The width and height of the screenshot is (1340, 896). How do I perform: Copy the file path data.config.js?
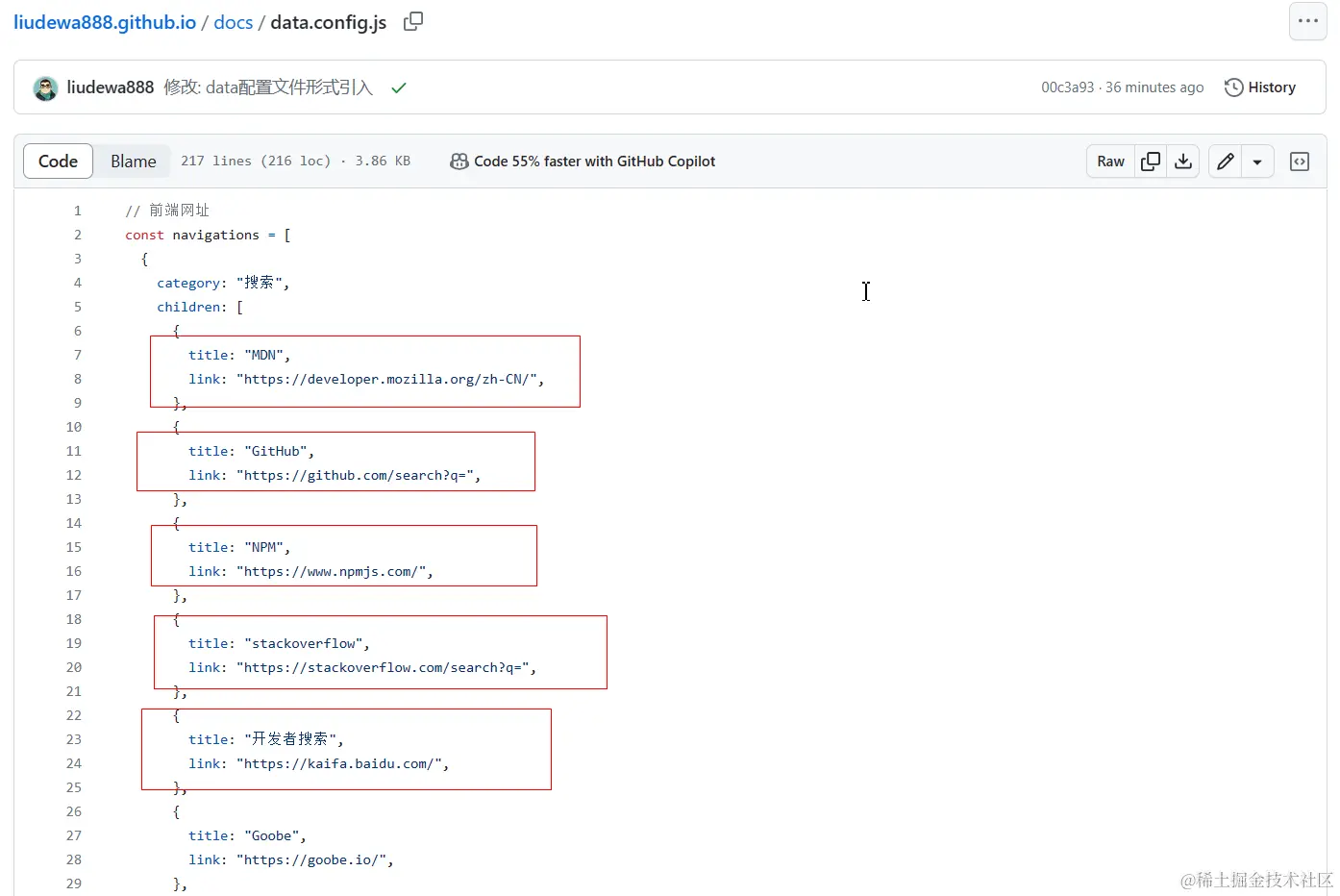click(x=413, y=21)
